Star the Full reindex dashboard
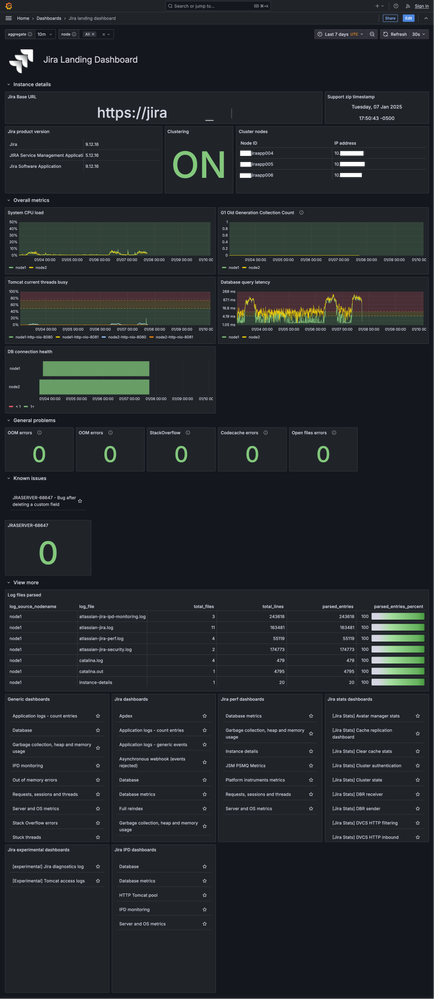 205,809
